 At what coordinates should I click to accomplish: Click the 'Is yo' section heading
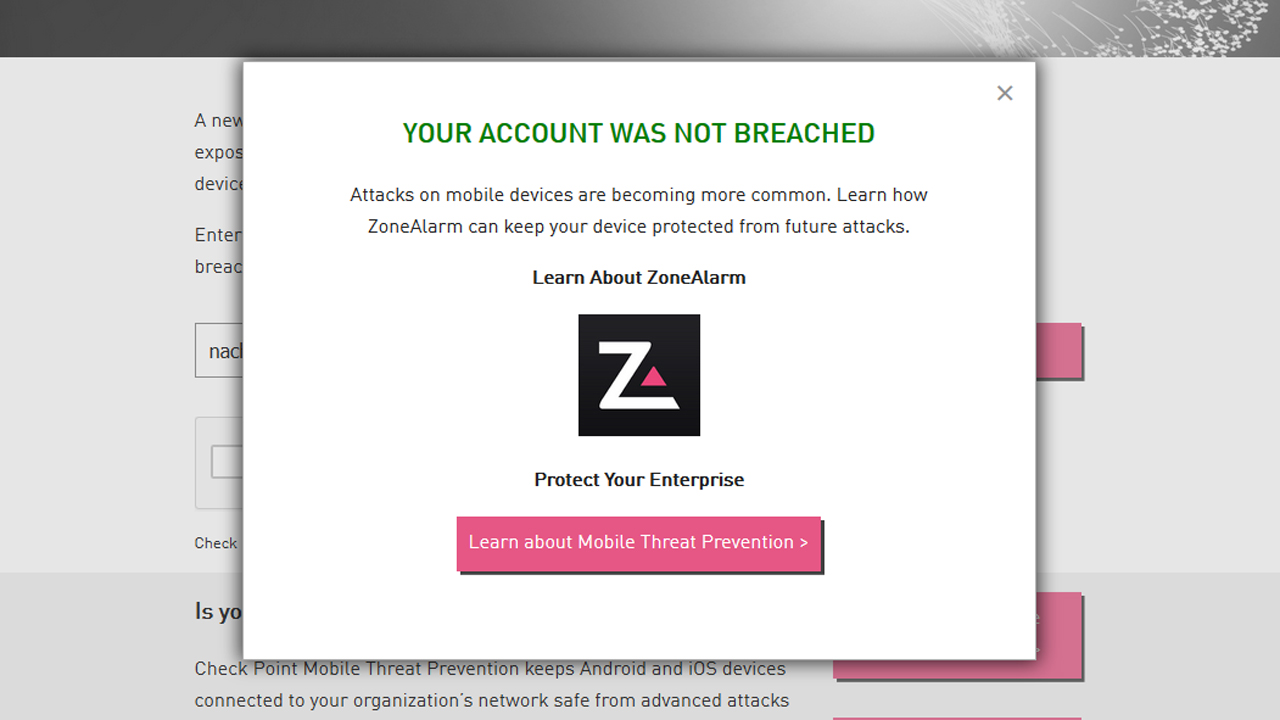pos(218,611)
